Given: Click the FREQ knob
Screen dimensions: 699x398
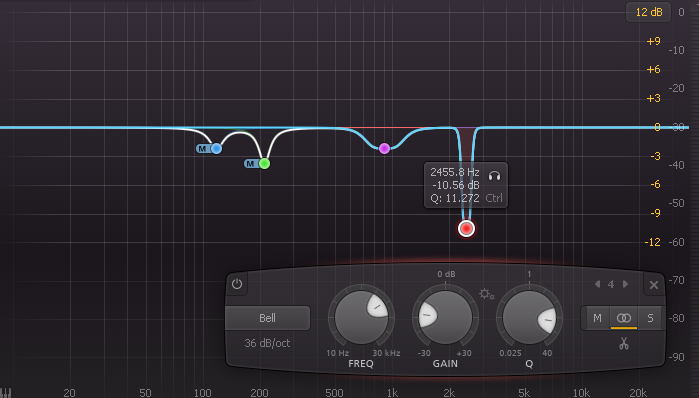Looking at the screenshot, I should coord(361,317).
